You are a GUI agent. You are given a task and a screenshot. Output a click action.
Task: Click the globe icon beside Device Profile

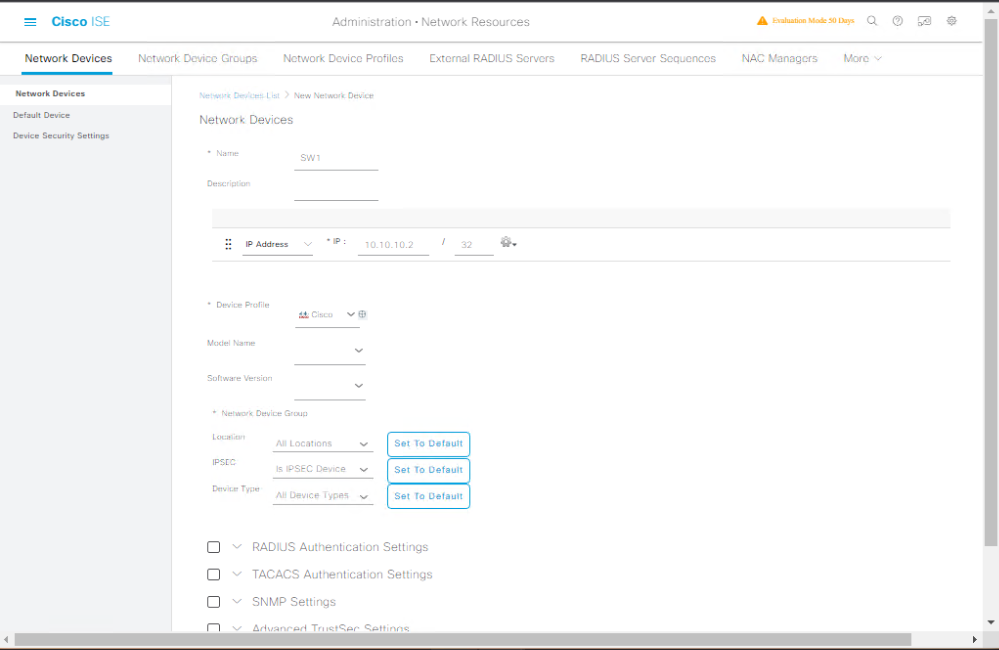pos(363,314)
